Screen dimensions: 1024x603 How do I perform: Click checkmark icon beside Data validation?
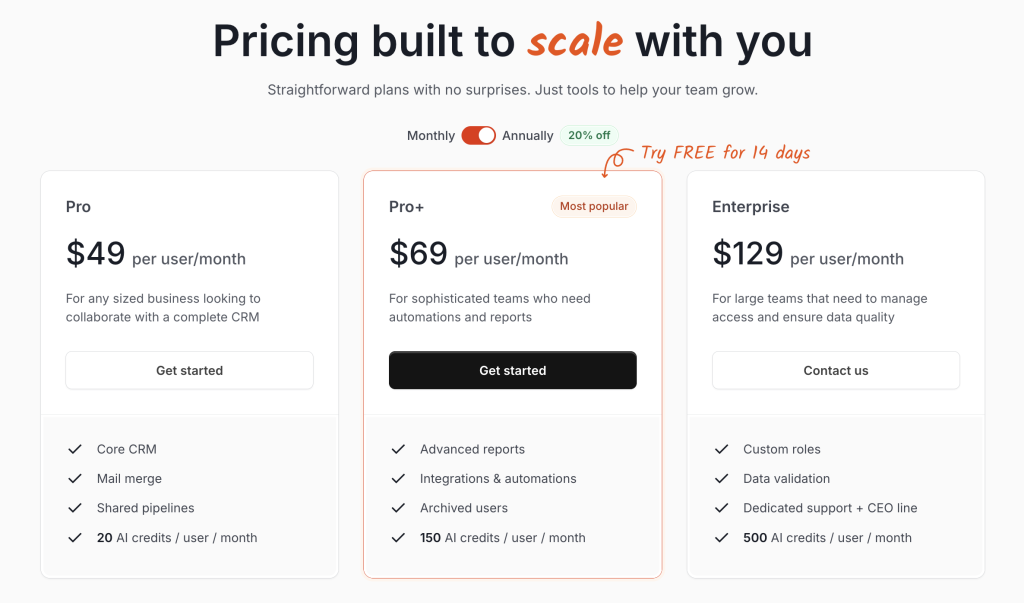[x=721, y=479]
